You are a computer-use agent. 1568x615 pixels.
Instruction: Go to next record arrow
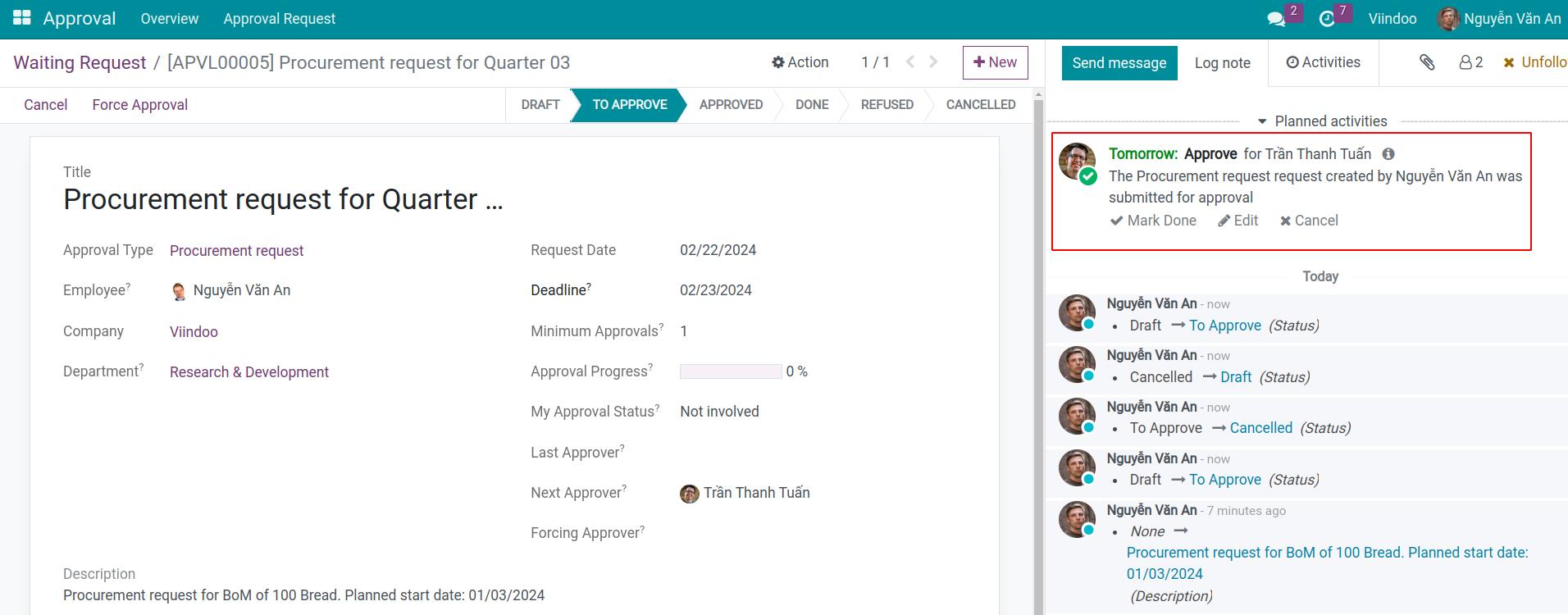[933, 62]
